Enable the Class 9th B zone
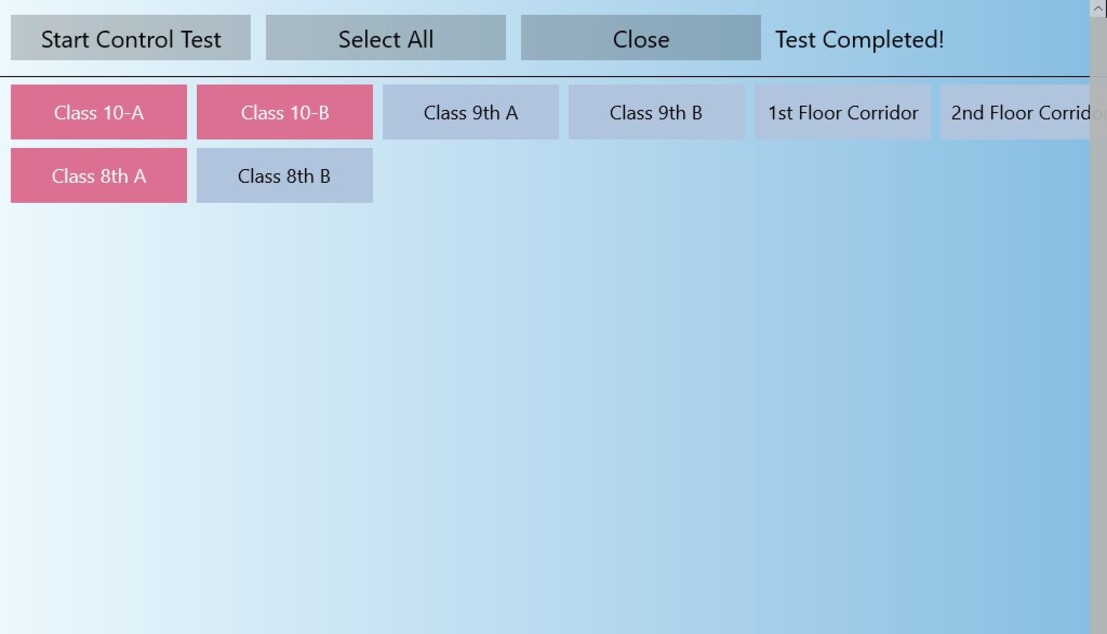Screen dimensions: 1107x634 point(656,112)
